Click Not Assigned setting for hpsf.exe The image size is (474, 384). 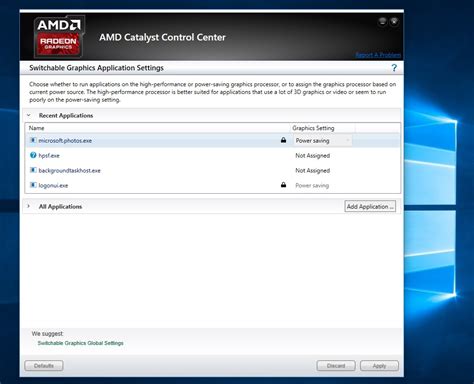[x=312, y=156]
